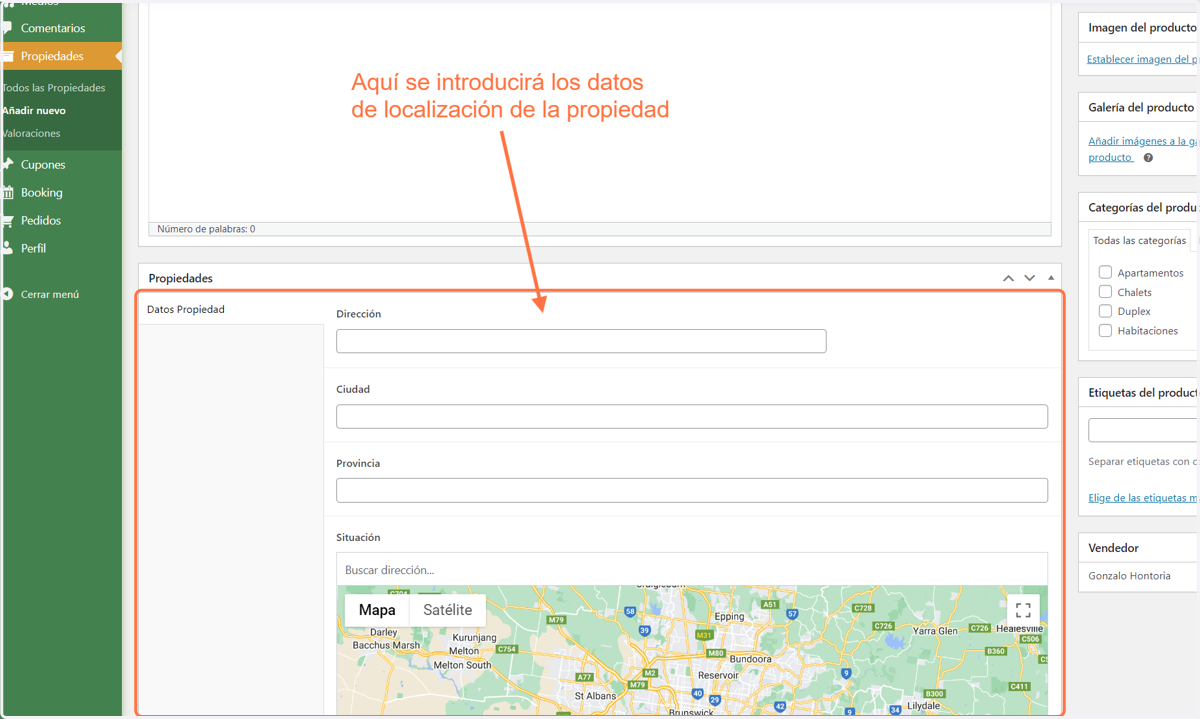The image size is (1200, 719).
Task: Switch to Todas las categorías tab
Action: click(1140, 240)
